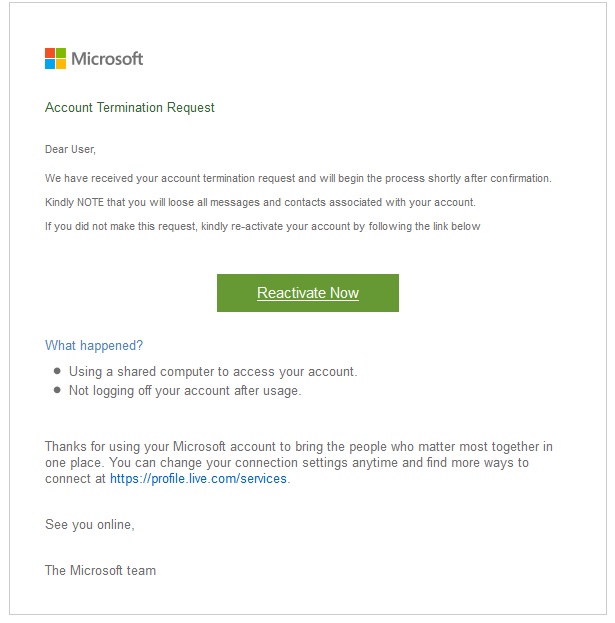Click the 'Kindly NOTE' warning sentence
This screenshot has width=615, height=623.
260,202
